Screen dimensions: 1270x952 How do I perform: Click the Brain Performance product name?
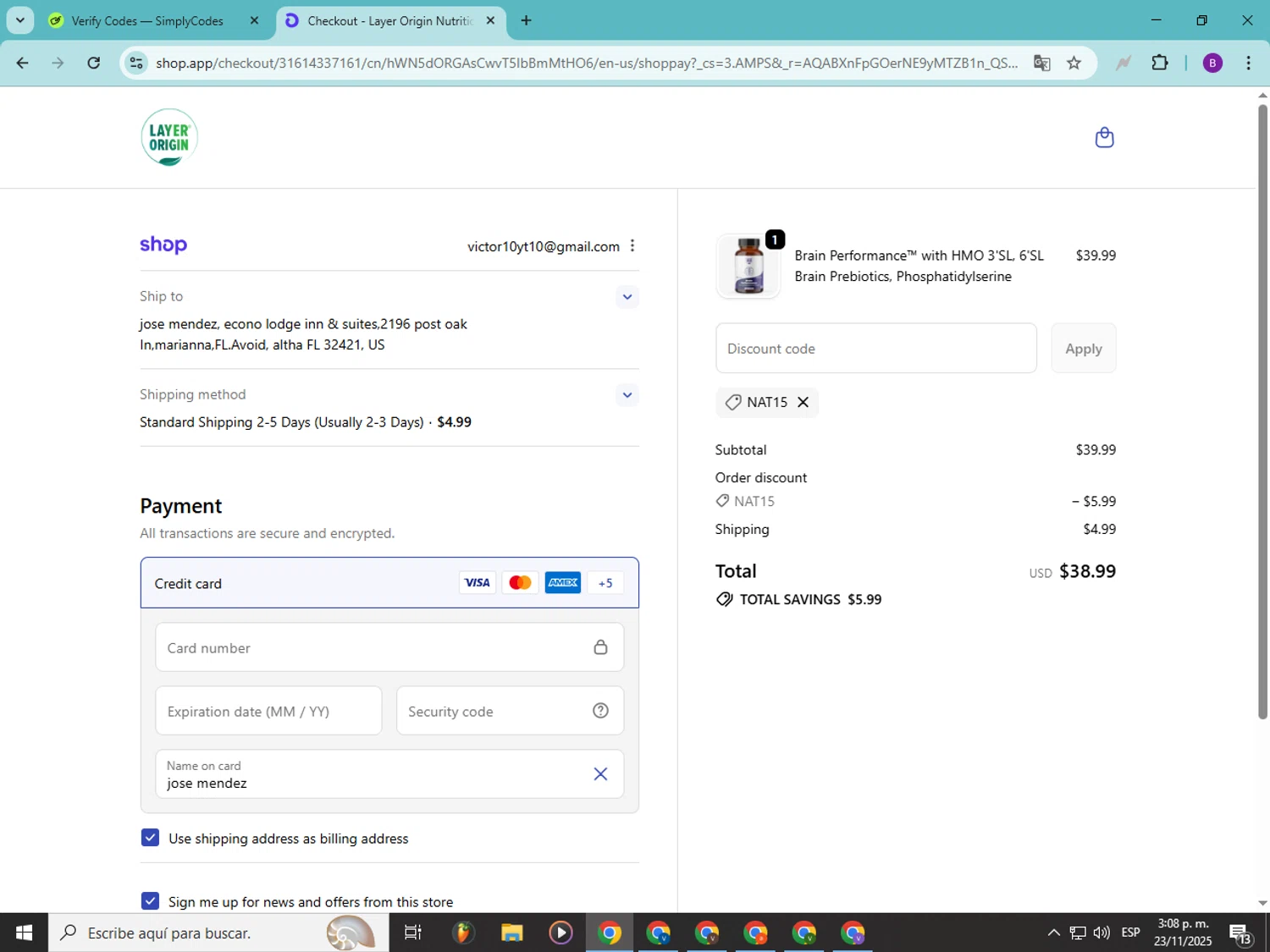tap(919, 266)
